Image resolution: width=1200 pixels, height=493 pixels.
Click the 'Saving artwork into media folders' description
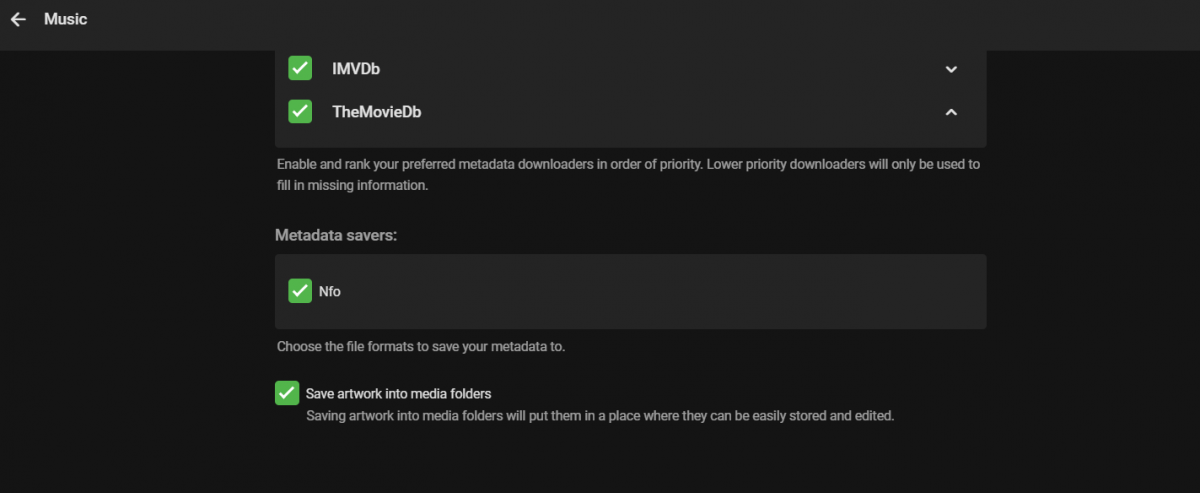click(x=599, y=415)
